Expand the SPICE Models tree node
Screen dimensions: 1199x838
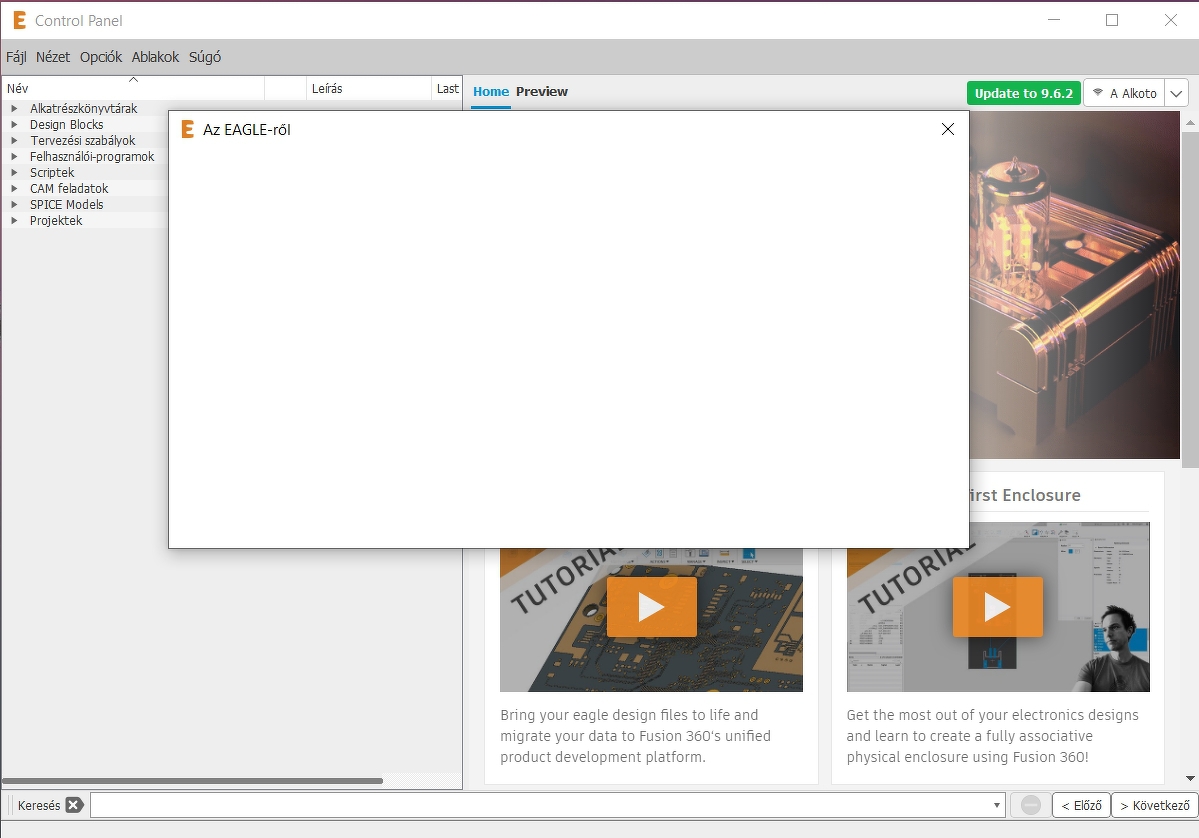pos(14,205)
